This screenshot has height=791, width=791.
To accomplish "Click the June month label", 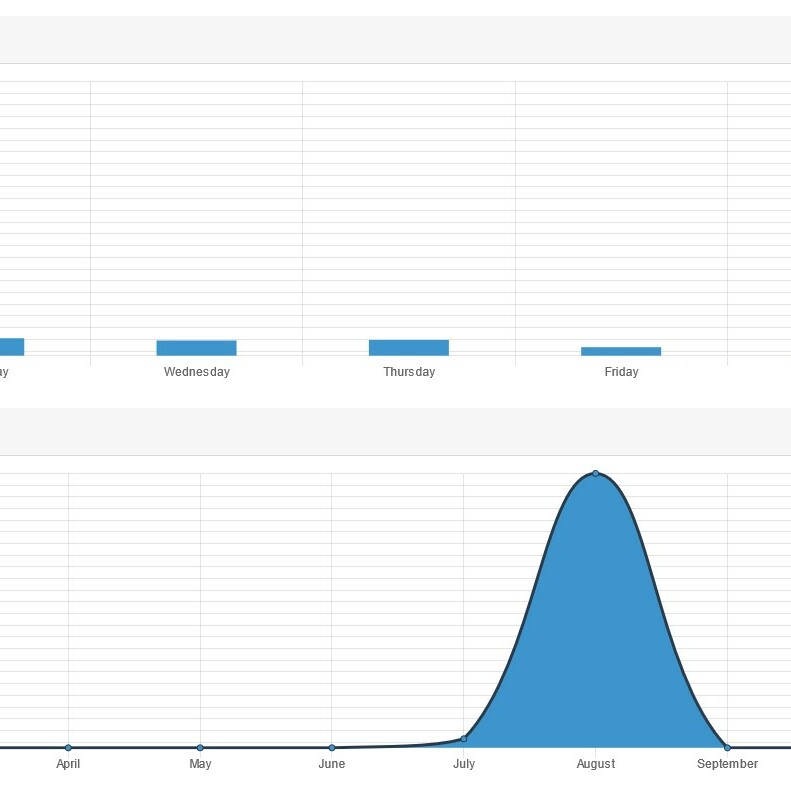I will click(x=332, y=764).
